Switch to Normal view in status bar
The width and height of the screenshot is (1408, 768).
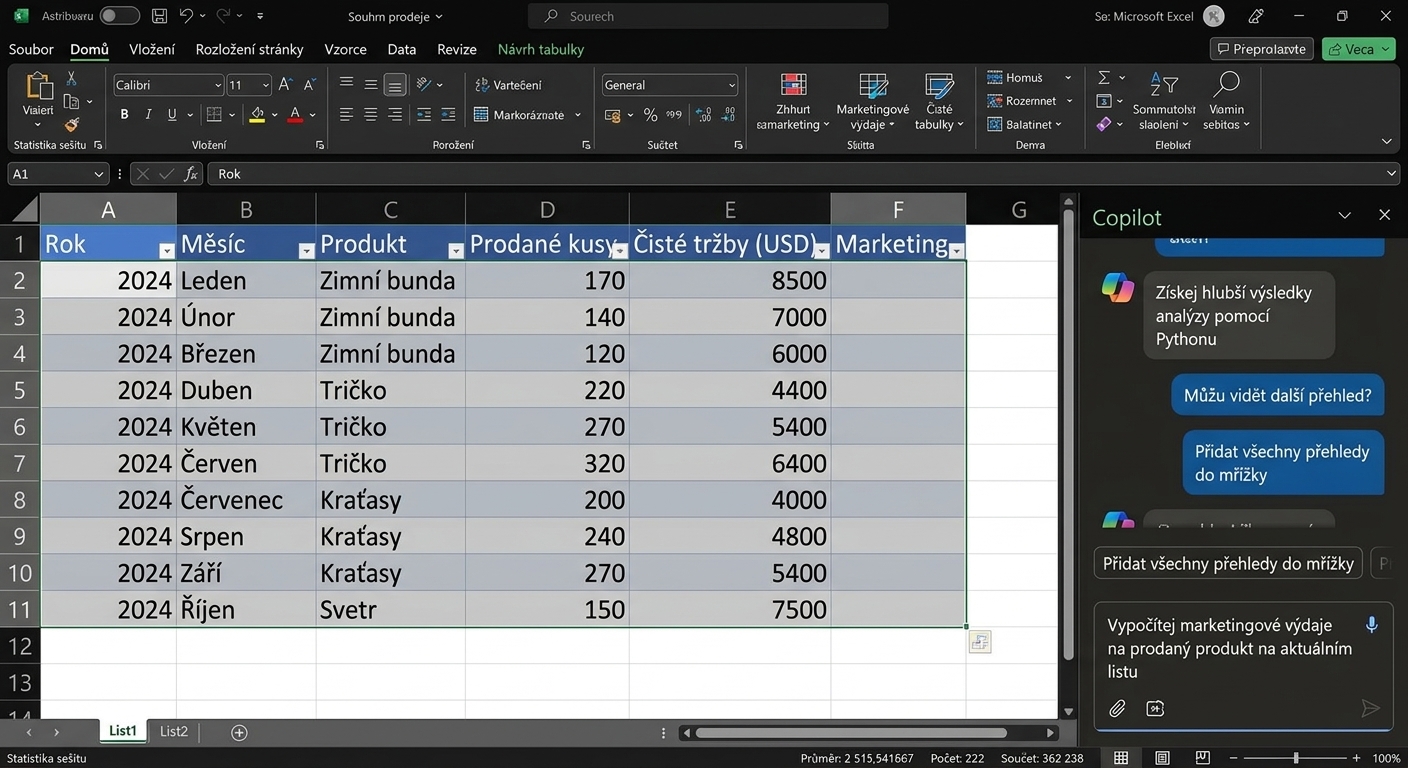[1121, 758]
